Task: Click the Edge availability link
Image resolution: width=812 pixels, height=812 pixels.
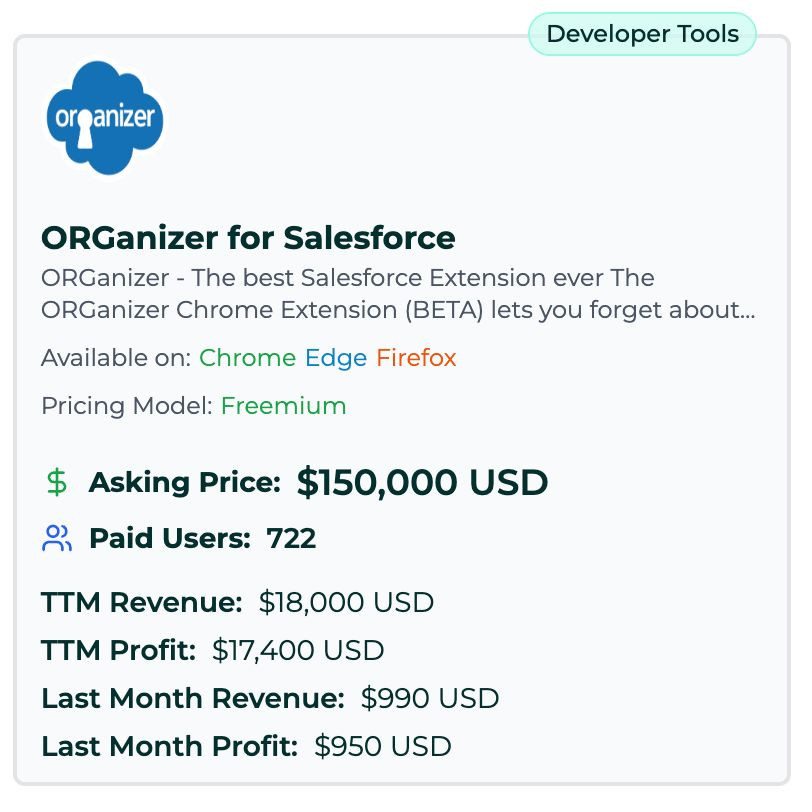Action: pyautogui.click(x=336, y=358)
